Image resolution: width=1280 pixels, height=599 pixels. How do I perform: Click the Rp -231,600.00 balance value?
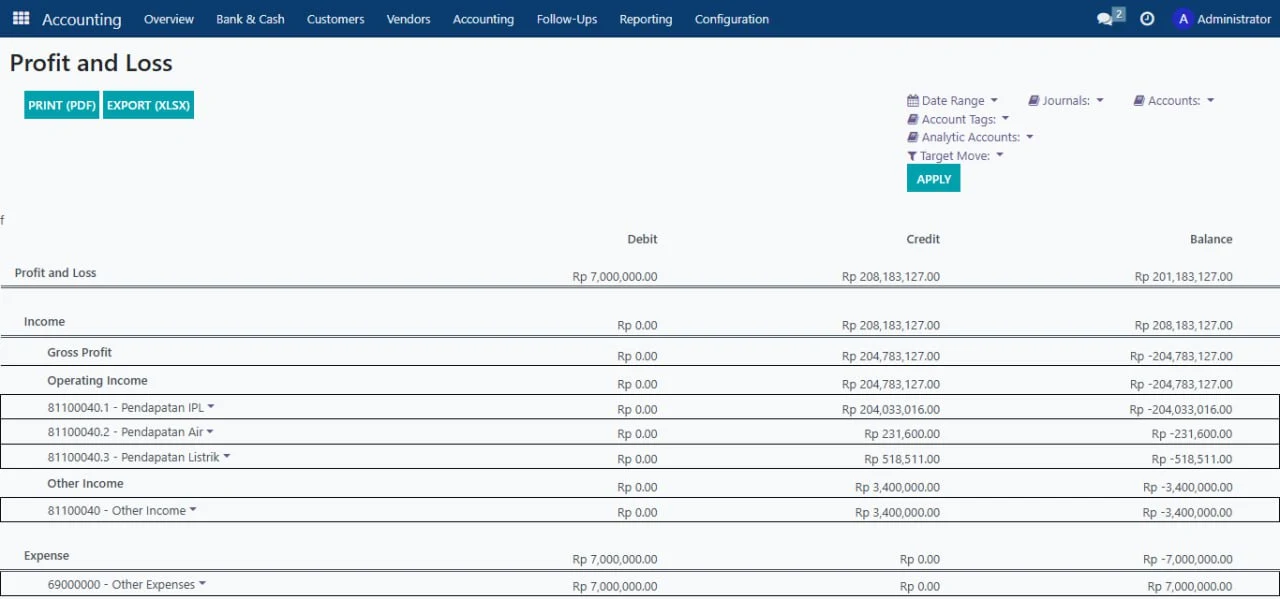pyautogui.click(x=1192, y=434)
